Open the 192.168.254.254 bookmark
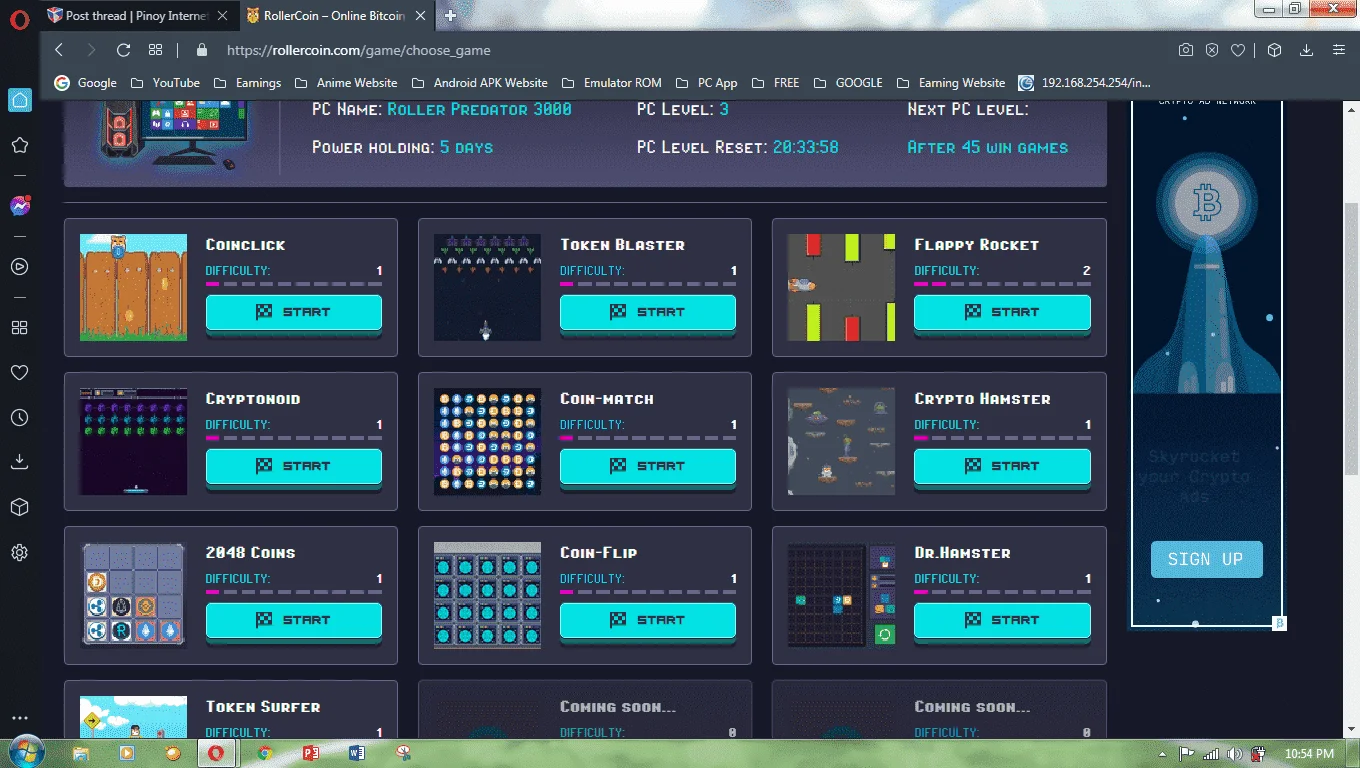 [x=1085, y=83]
